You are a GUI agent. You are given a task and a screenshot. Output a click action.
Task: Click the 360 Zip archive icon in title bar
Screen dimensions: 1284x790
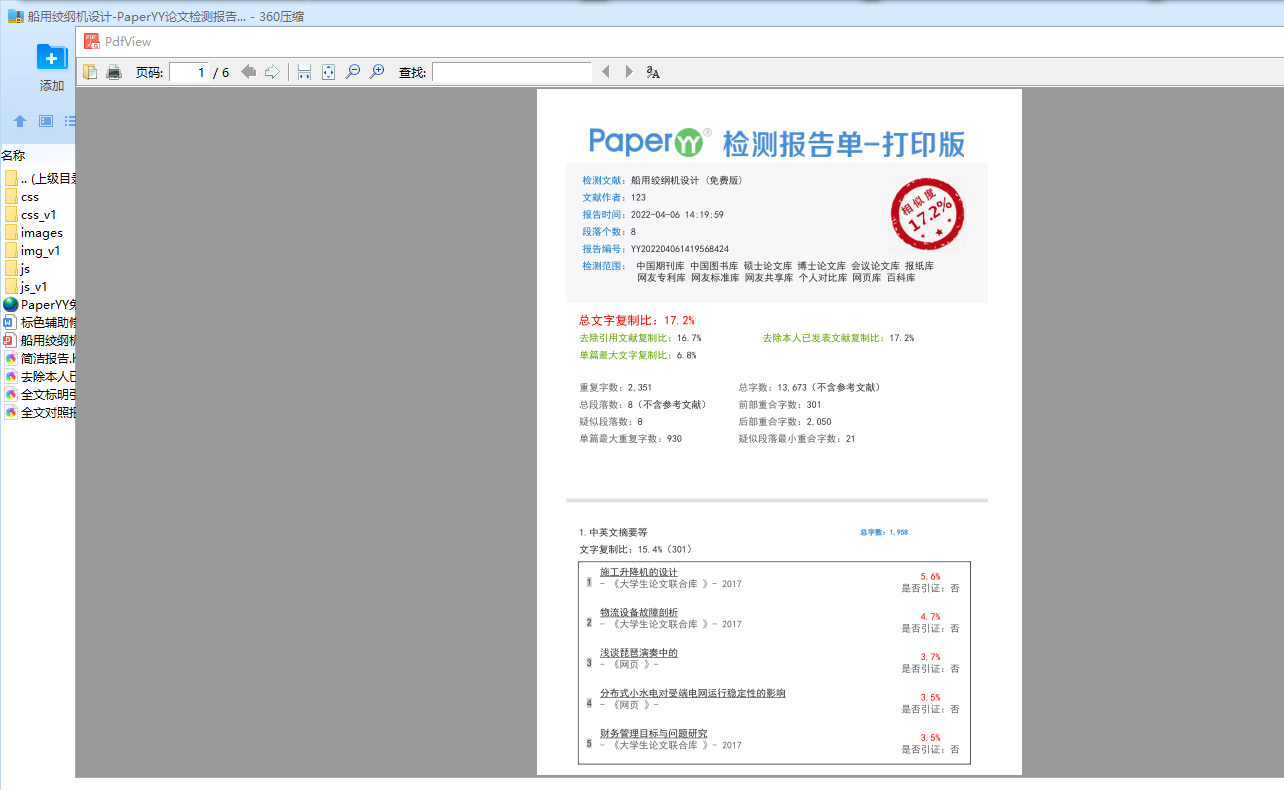click(16, 16)
